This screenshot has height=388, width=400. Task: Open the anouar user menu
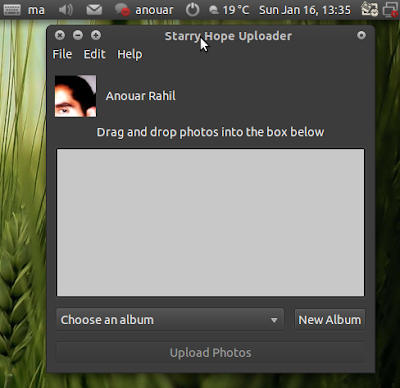pos(154,10)
